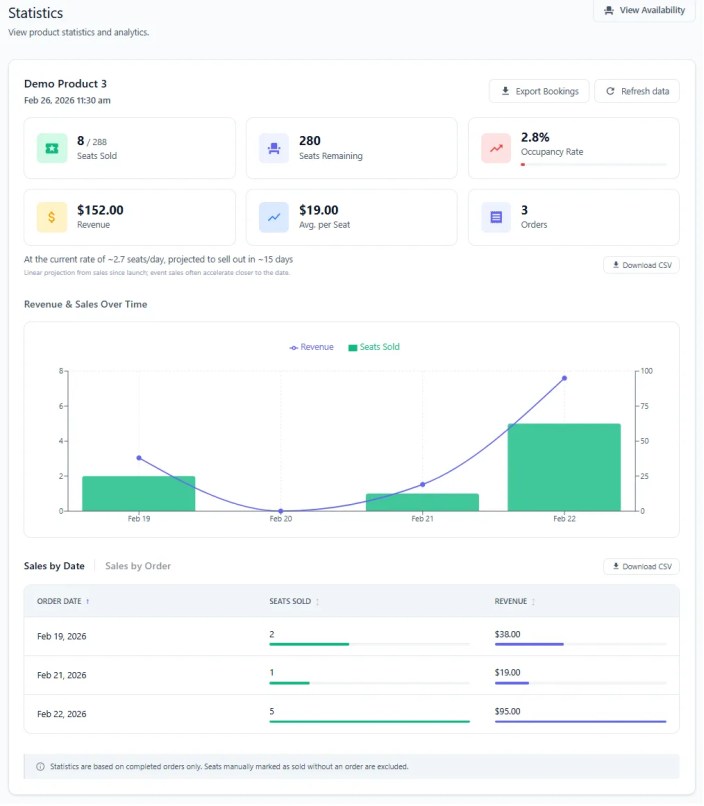Click the Feb 22, 2026 row date
The image size is (704, 806).
click(62, 714)
